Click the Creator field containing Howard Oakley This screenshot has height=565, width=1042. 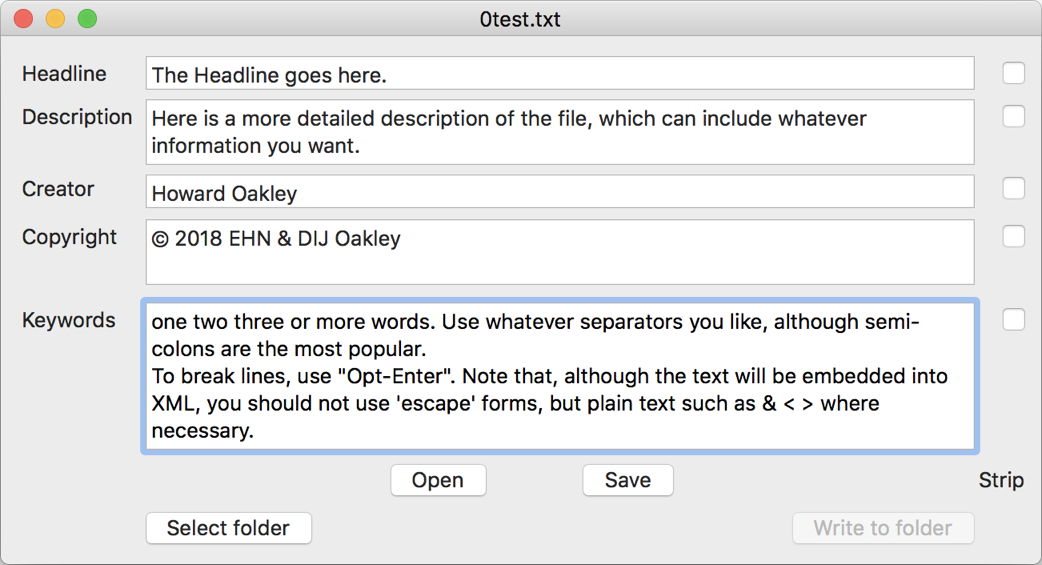point(560,192)
